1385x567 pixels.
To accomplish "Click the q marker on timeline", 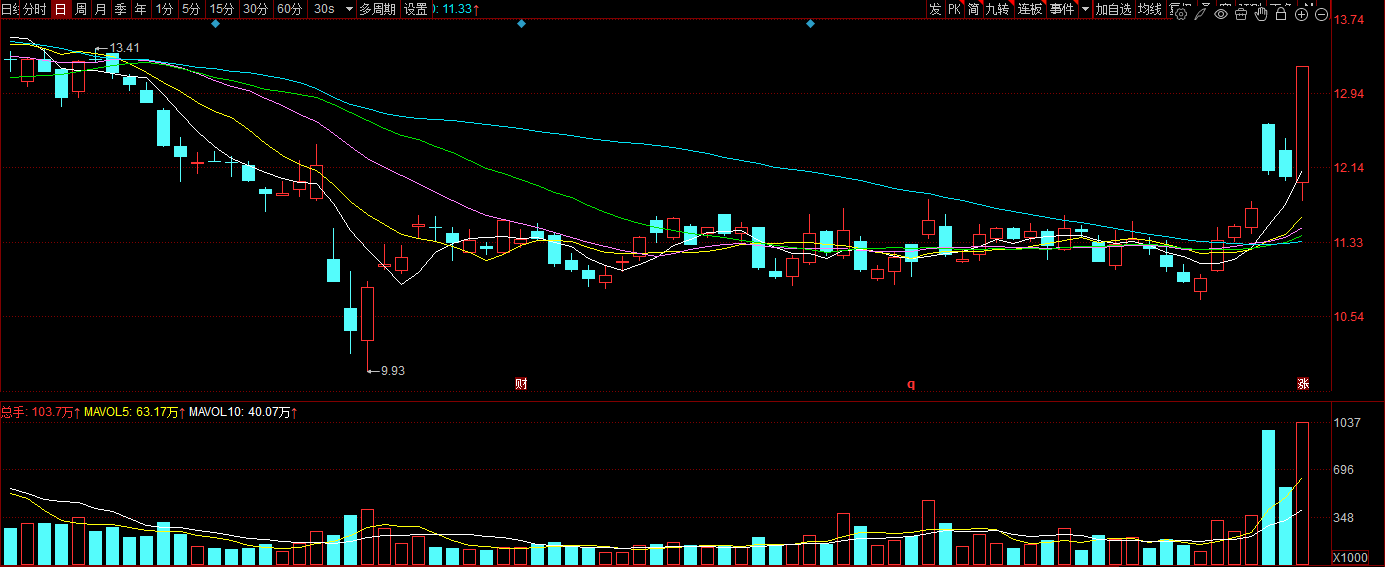I will (911, 383).
